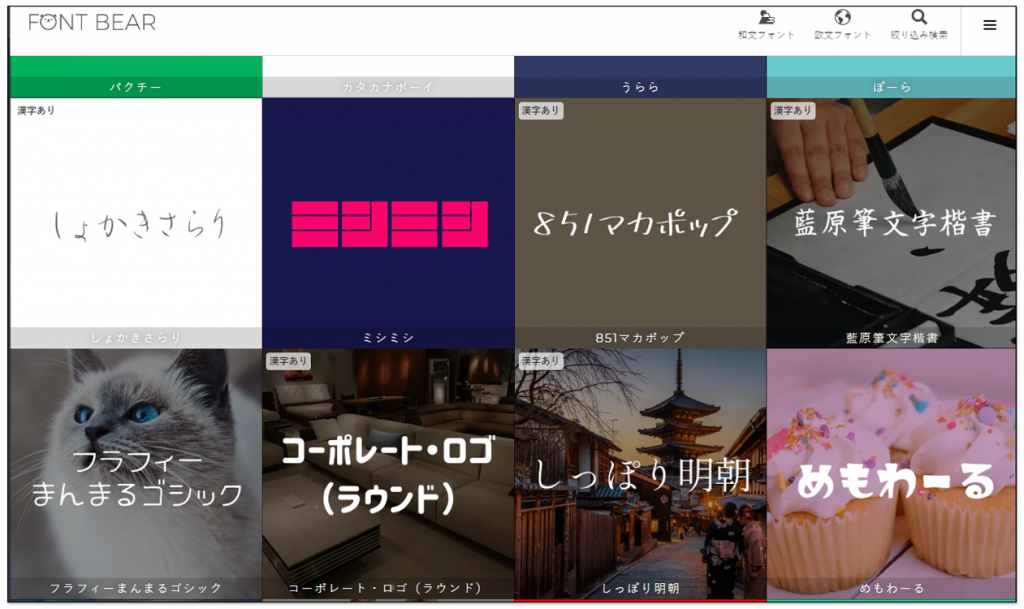This screenshot has height=609, width=1024.
Task: Select the 藍原筆文字楷書 calligraphy tile
Action: tap(893, 223)
